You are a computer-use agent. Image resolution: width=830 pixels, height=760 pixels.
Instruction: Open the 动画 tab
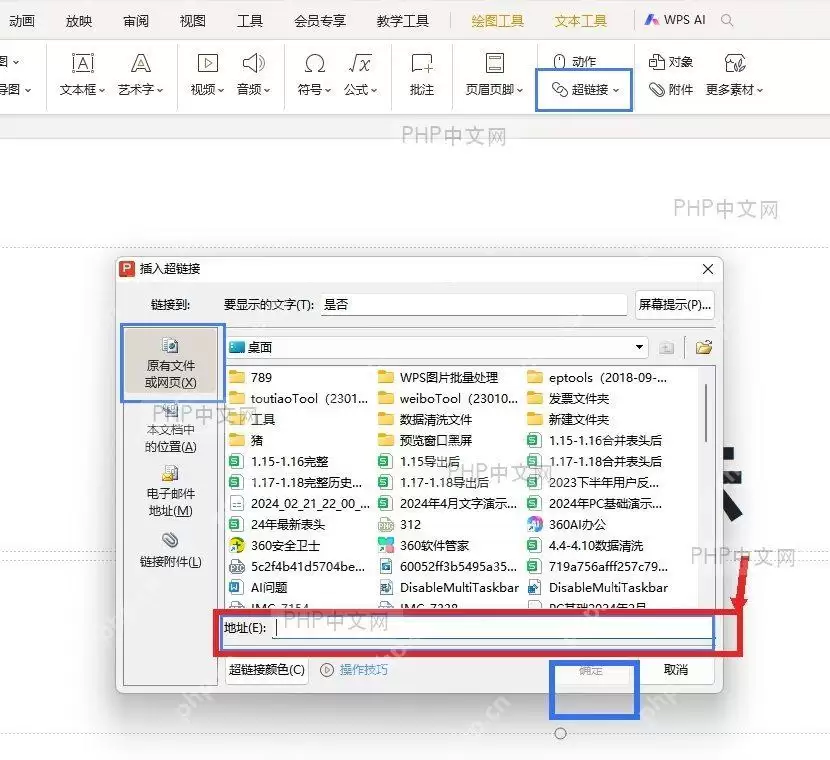22,21
